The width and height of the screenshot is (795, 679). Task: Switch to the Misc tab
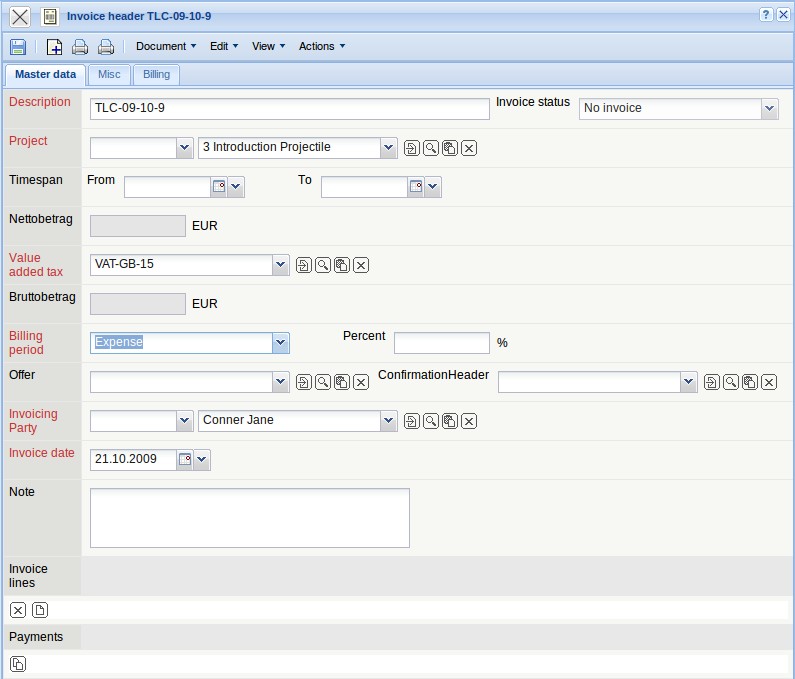point(109,75)
